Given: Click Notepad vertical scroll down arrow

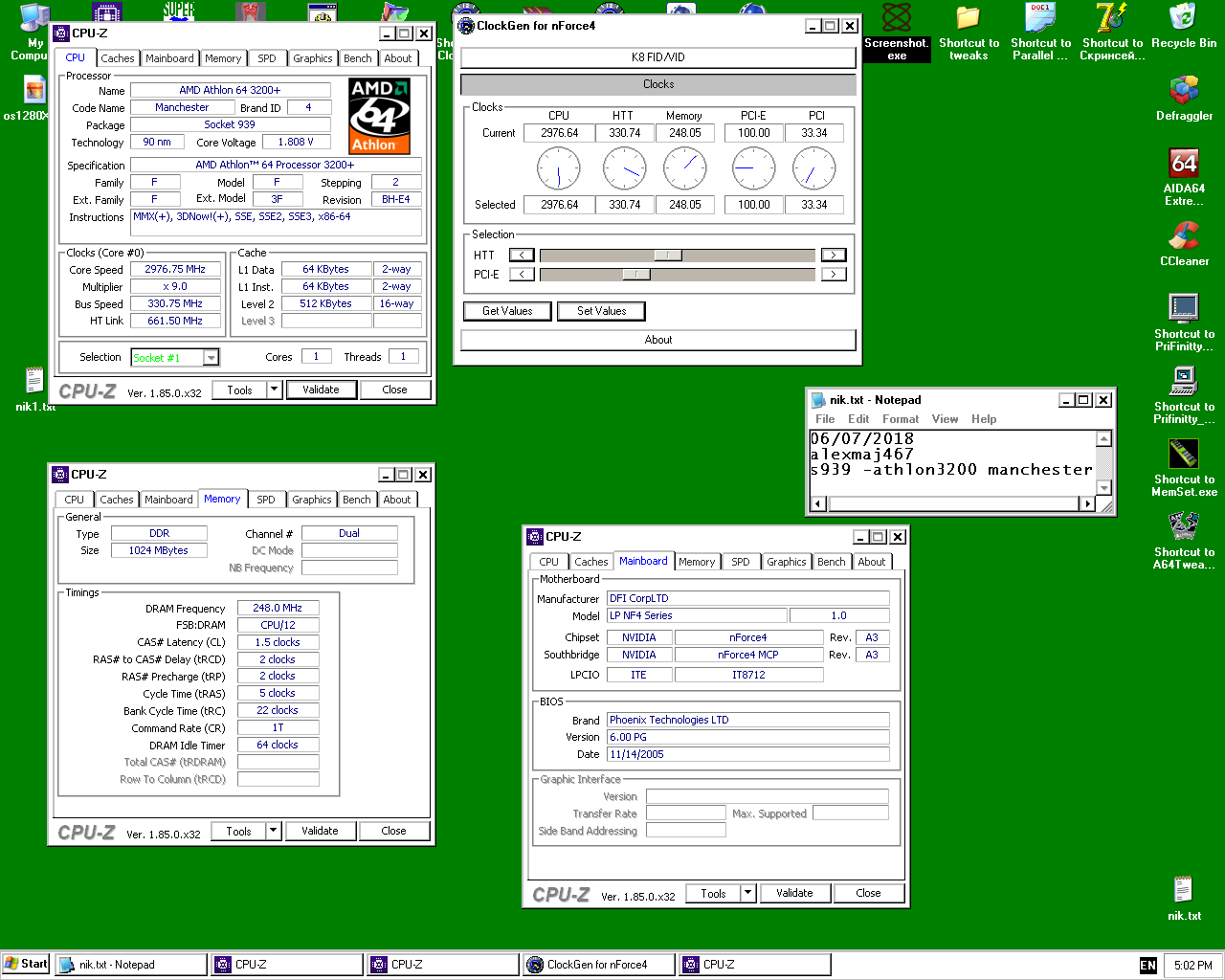Looking at the screenshot, I should (1103, 487).
